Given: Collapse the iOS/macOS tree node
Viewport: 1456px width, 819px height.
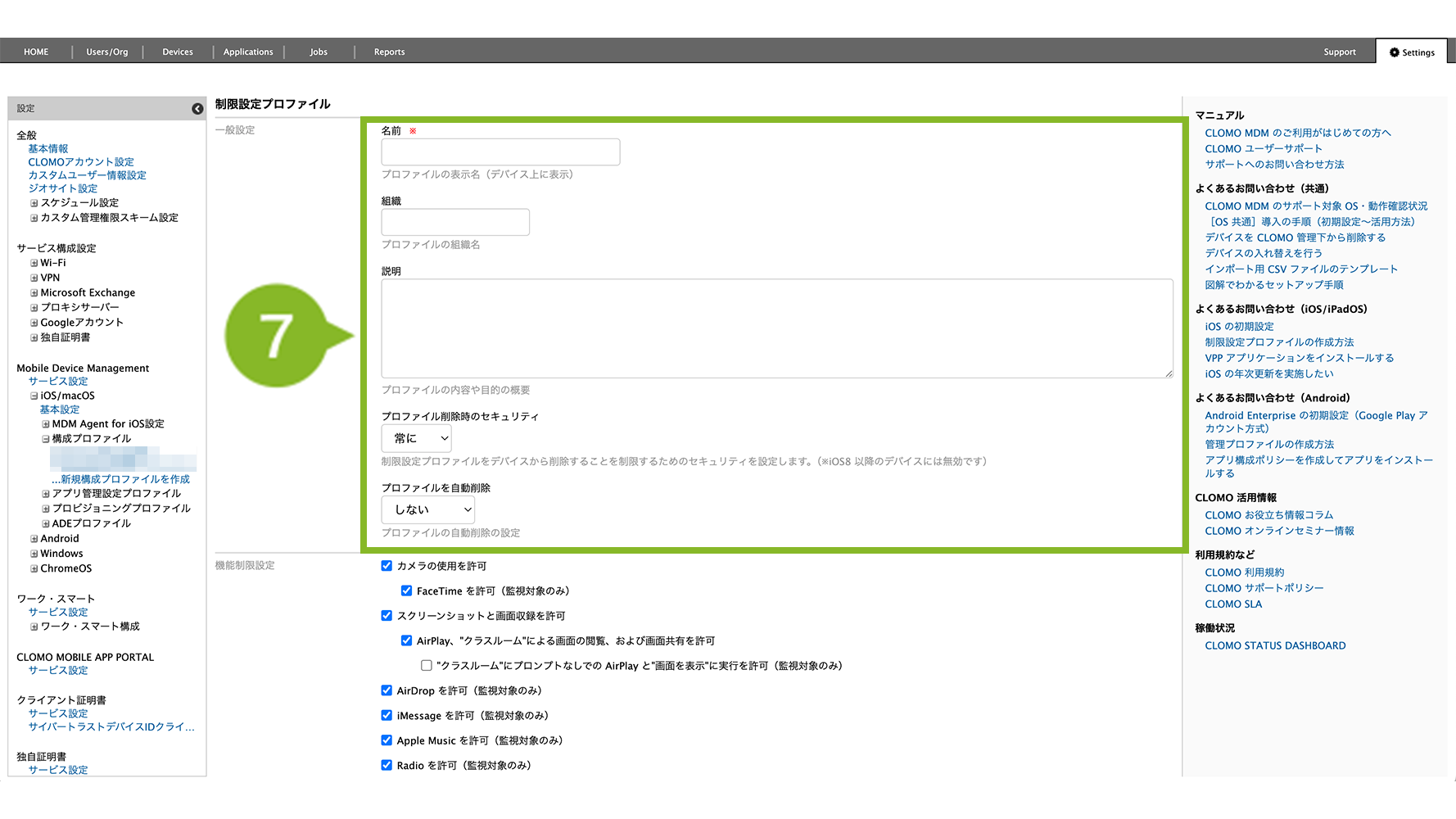Looking at the screenshot, I should point(34,396).
